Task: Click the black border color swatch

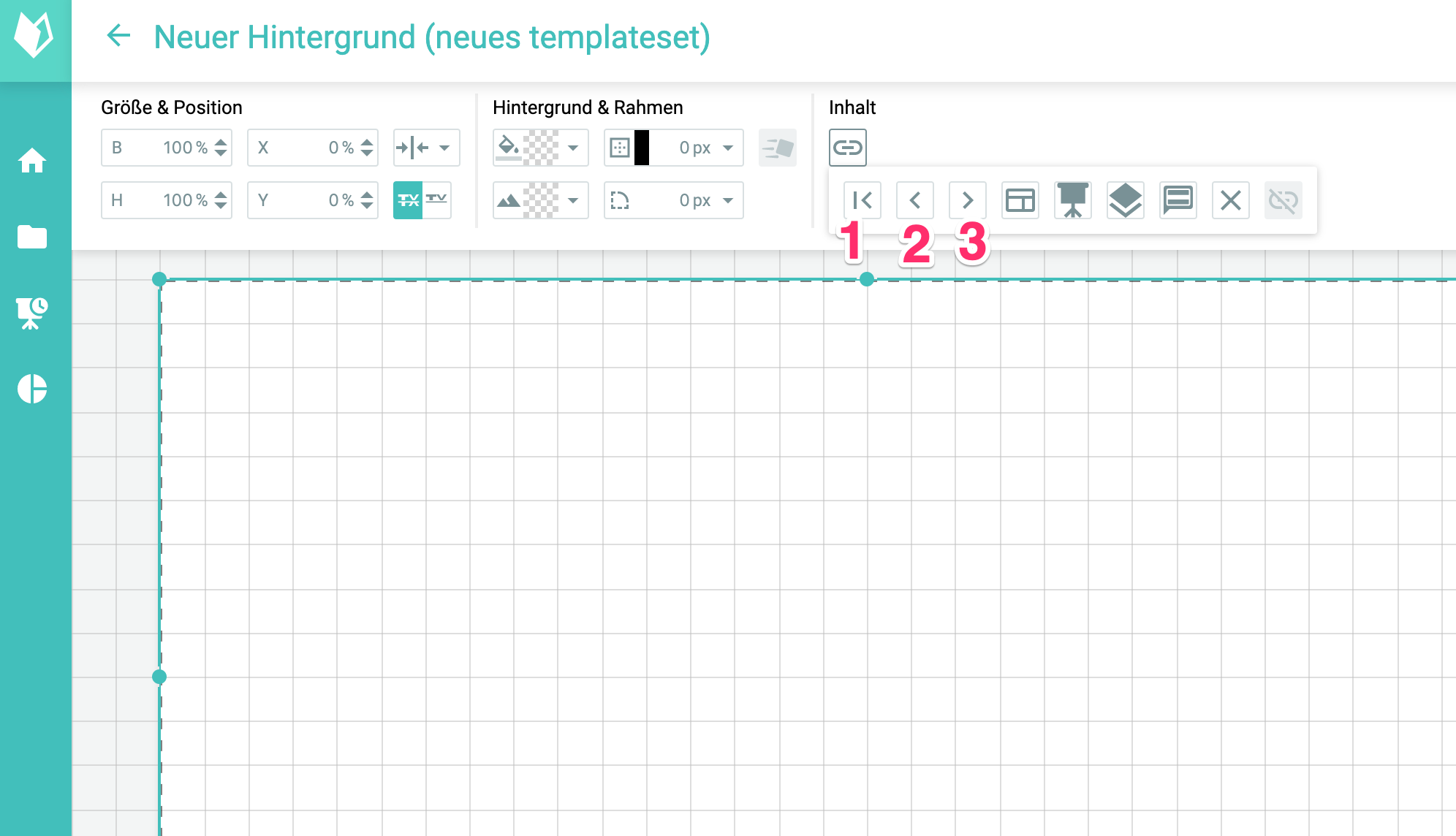Action: (642, 148)
